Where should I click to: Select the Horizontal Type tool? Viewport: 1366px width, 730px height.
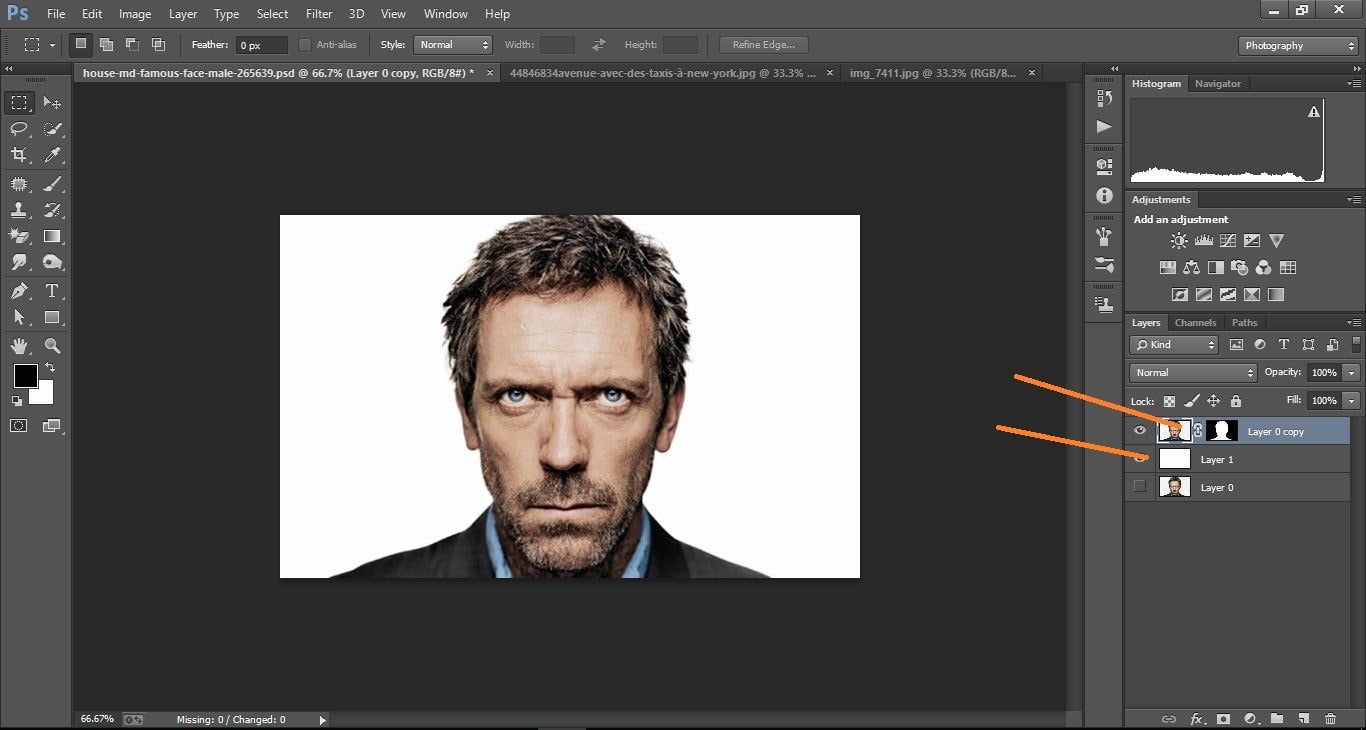(x=52, y=291)
